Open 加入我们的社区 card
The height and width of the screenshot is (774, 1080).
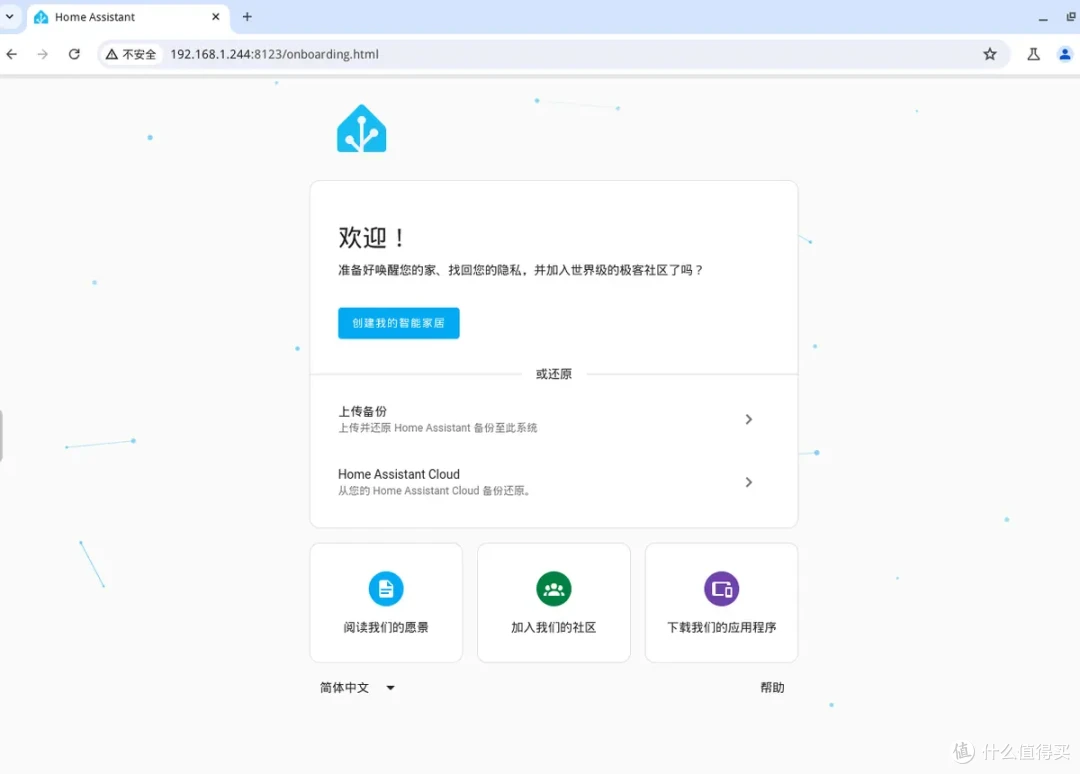pos(554,603)
